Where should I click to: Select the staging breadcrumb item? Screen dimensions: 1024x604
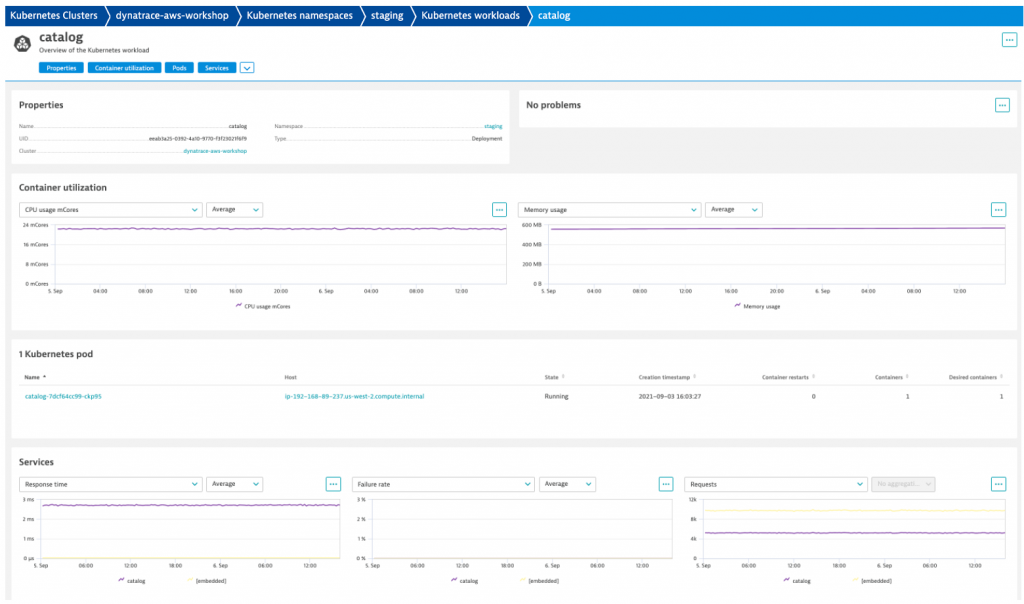point(387,16)
